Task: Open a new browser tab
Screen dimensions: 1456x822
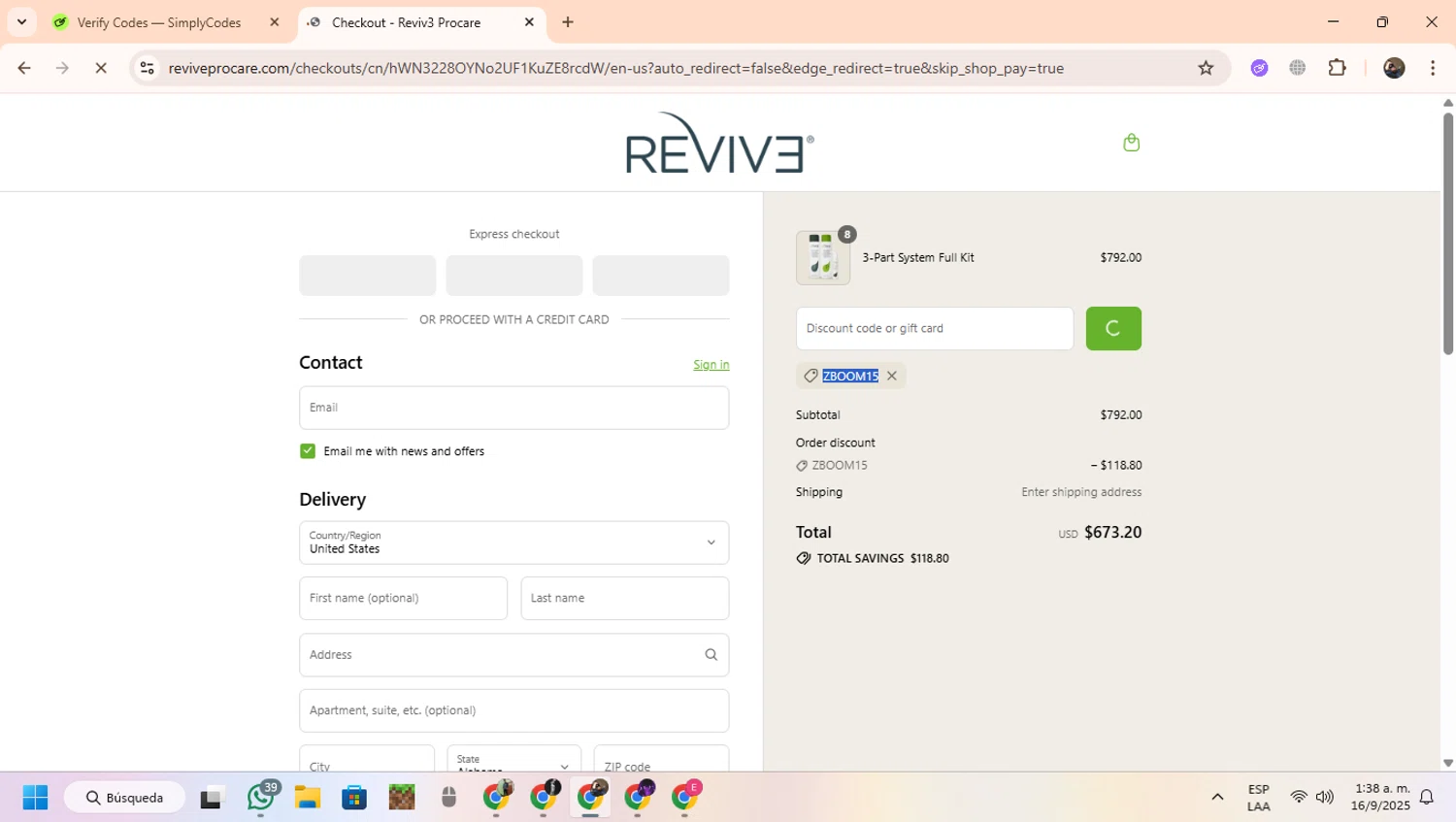Action: point(568,22)
